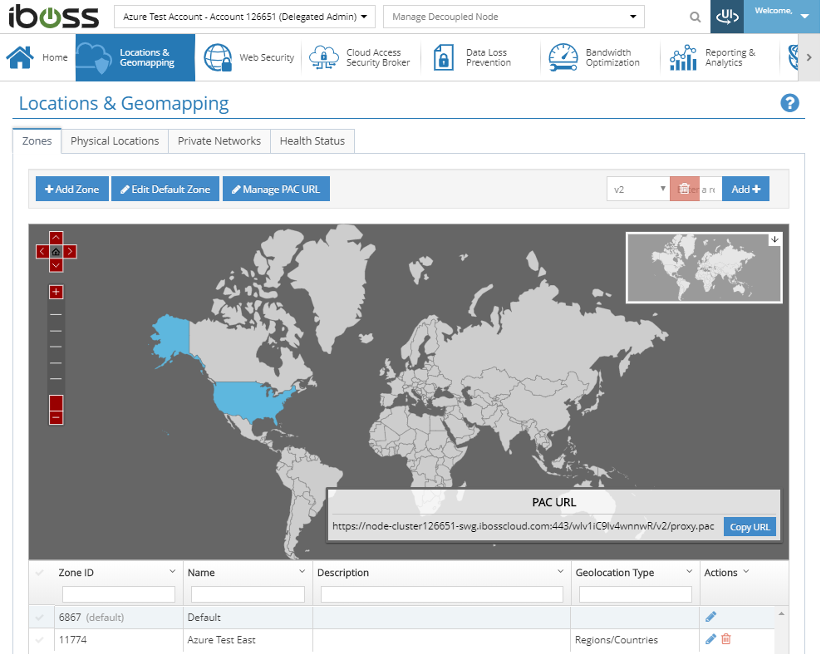This screenshot has width=820, height=654.
Task: Open Reporting & Analytics chart icon
Action: click(x=683, y=58)
